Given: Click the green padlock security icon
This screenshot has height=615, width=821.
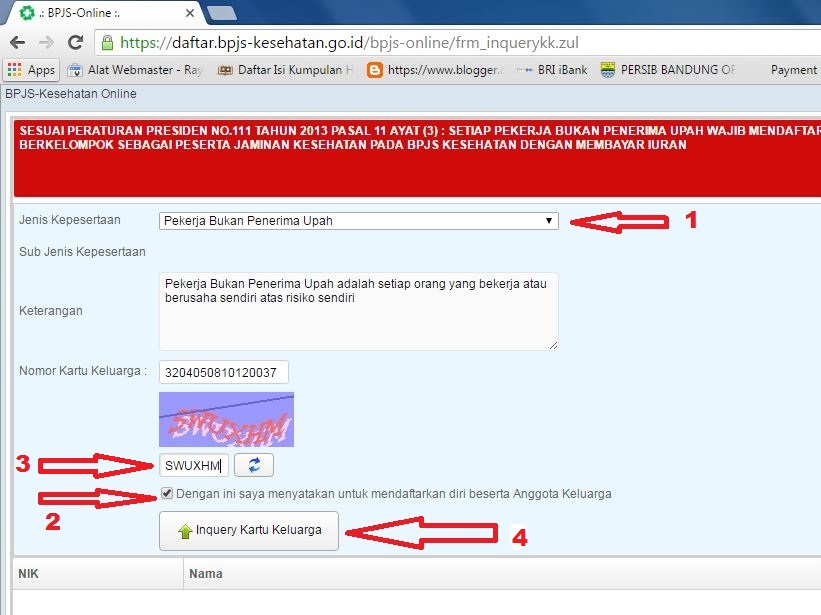Looking at the screenshot, I should click(107, 43).
